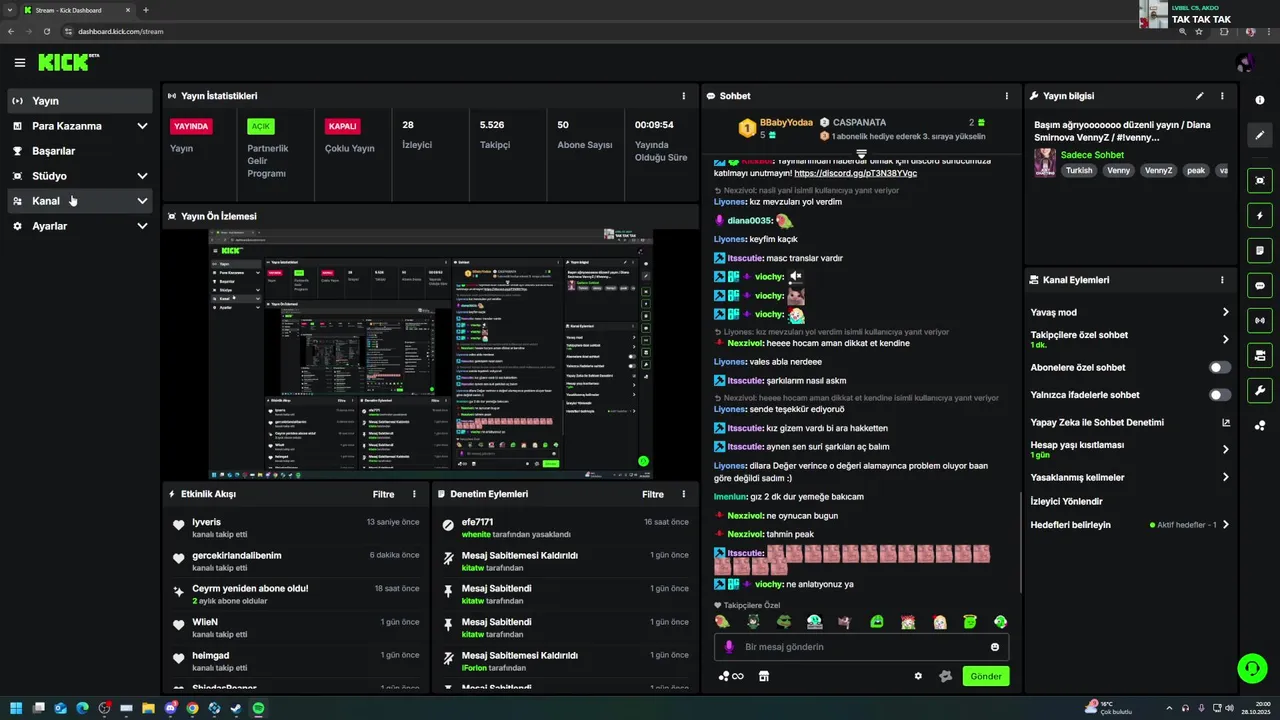
Task: Click the VennyZ tag chip
Action: [1158, 170]
